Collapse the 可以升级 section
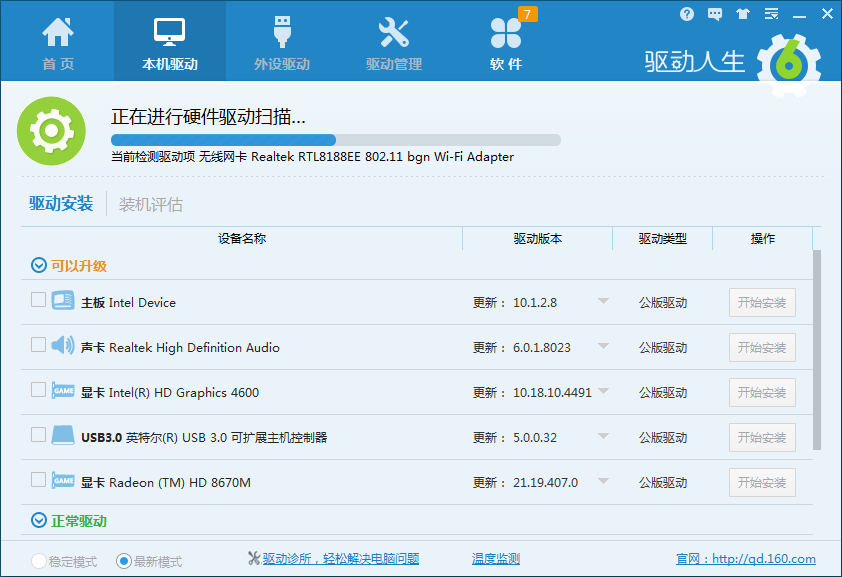The image size is (842, 577). (x=39, y=266)
